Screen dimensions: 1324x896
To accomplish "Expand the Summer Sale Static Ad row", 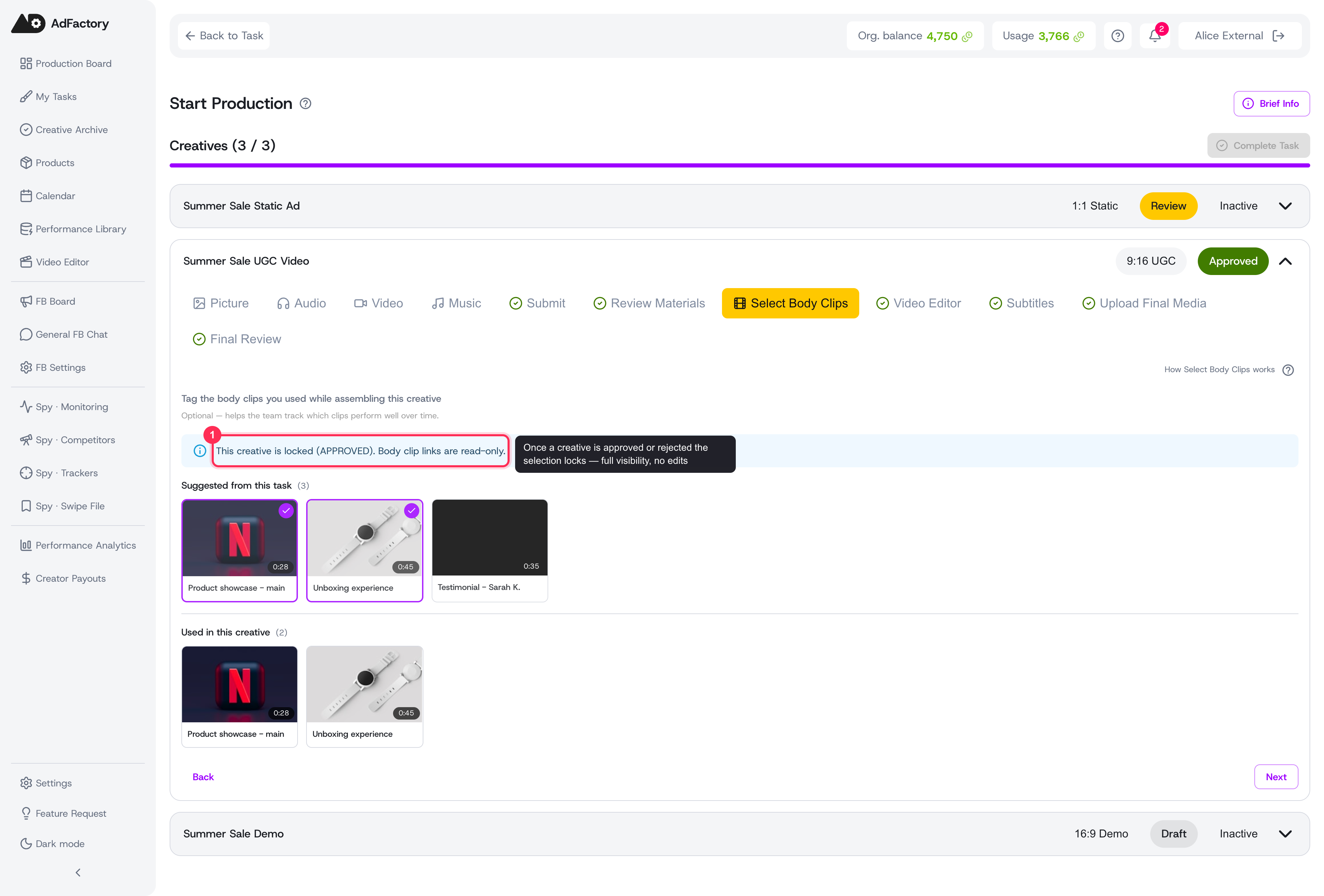I will [x=1285, y=206].
